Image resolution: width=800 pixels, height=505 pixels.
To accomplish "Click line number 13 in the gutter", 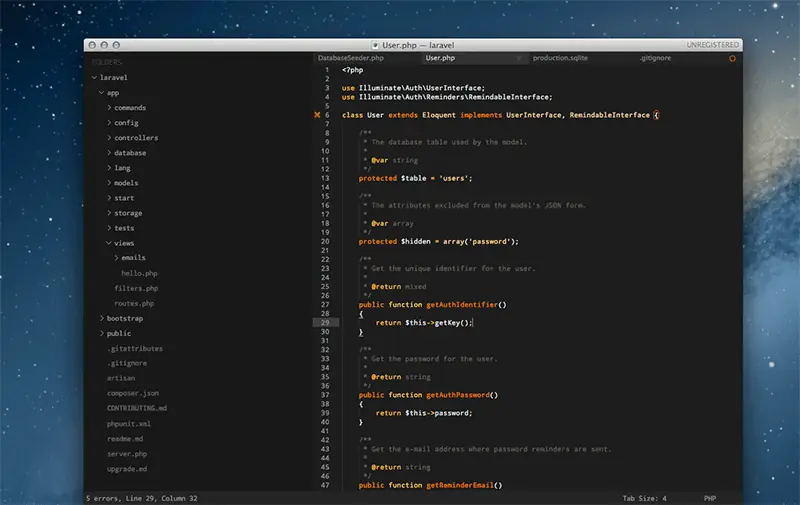I will pyautogui.click(x=325, y=178).
